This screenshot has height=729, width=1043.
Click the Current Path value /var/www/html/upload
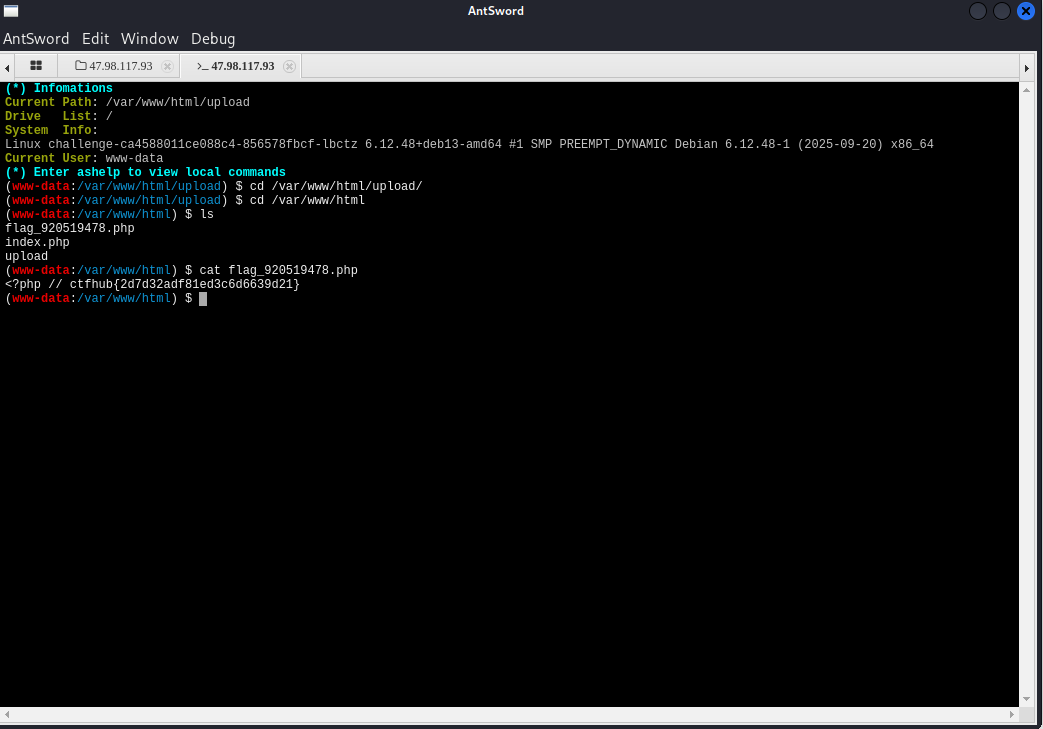[x=178, y=102]
